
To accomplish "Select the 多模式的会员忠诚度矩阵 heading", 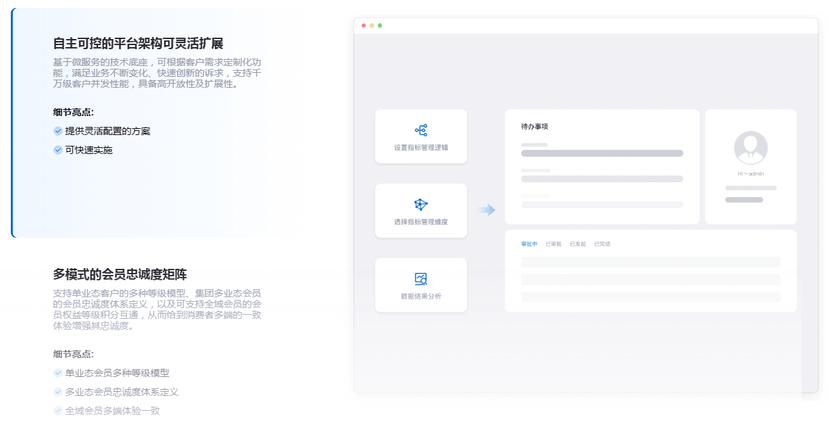I will point(120,274).
